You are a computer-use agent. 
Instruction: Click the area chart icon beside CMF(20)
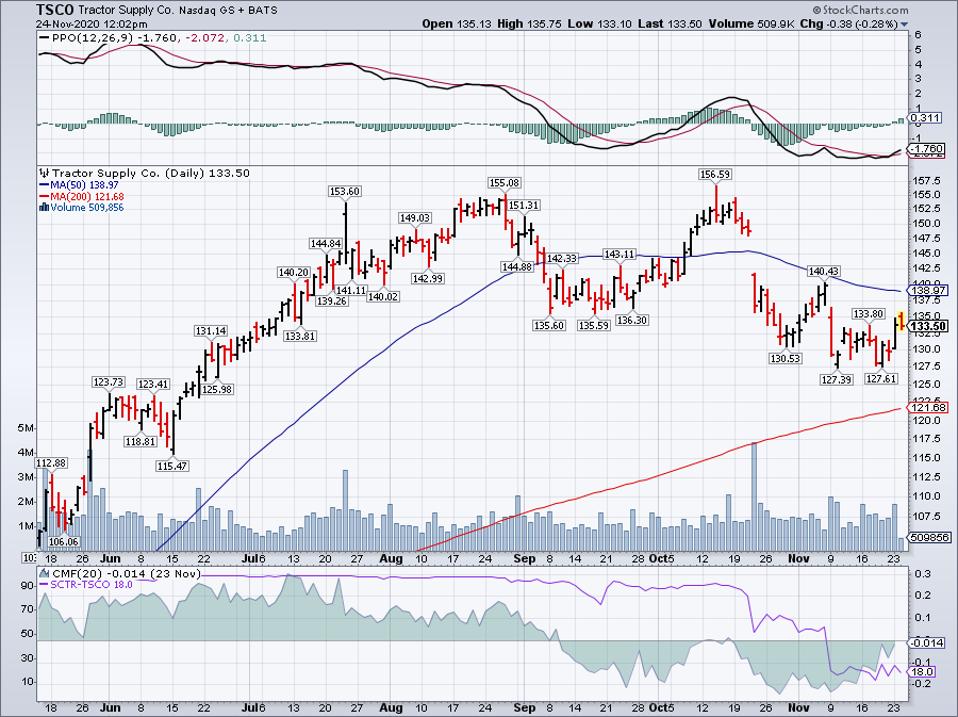click(x=45, y=573)
